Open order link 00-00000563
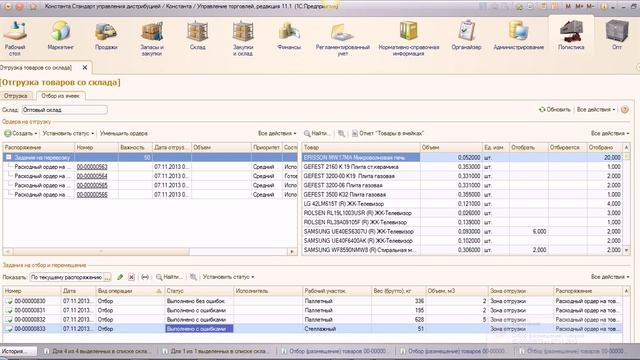The image size is (640, 360). (x=92, y=167)
